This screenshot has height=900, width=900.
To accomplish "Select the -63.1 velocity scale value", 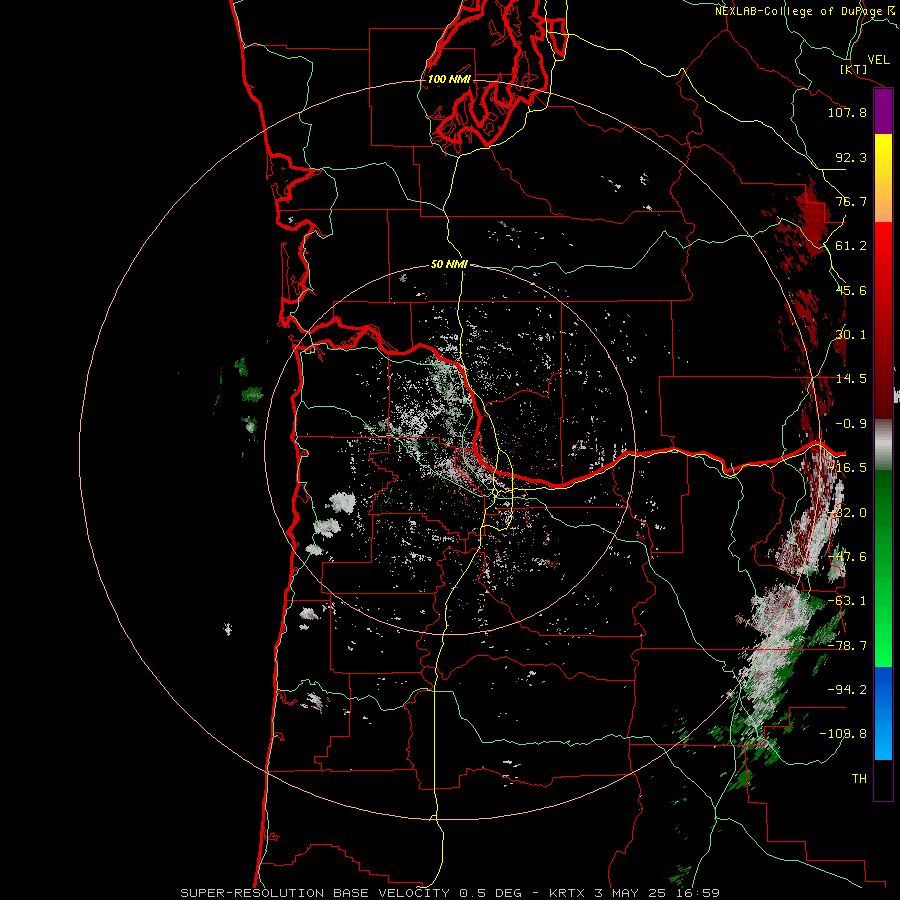I will point(847,601).
